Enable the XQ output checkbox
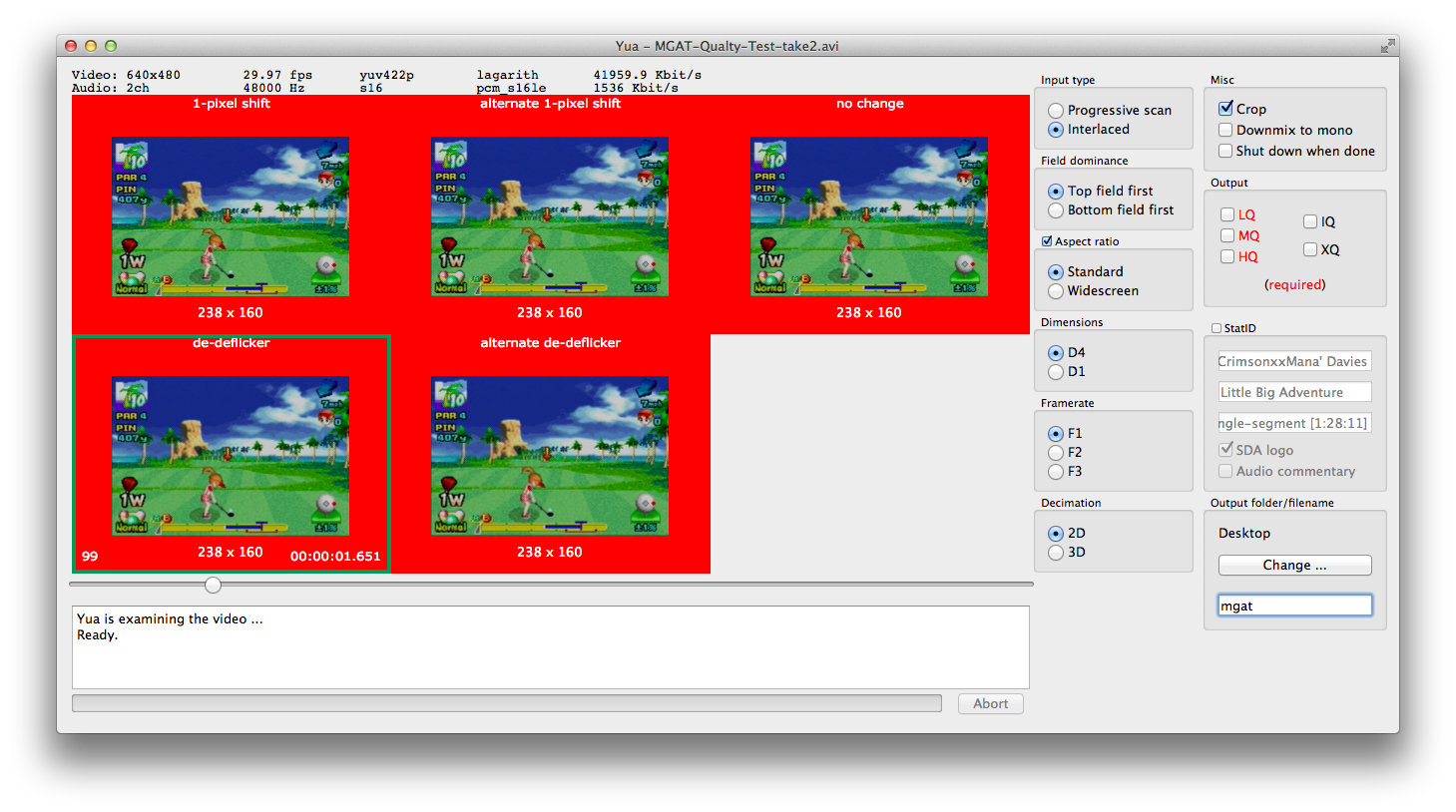Screen dimensions: 1456x812 pos(1310,249)
